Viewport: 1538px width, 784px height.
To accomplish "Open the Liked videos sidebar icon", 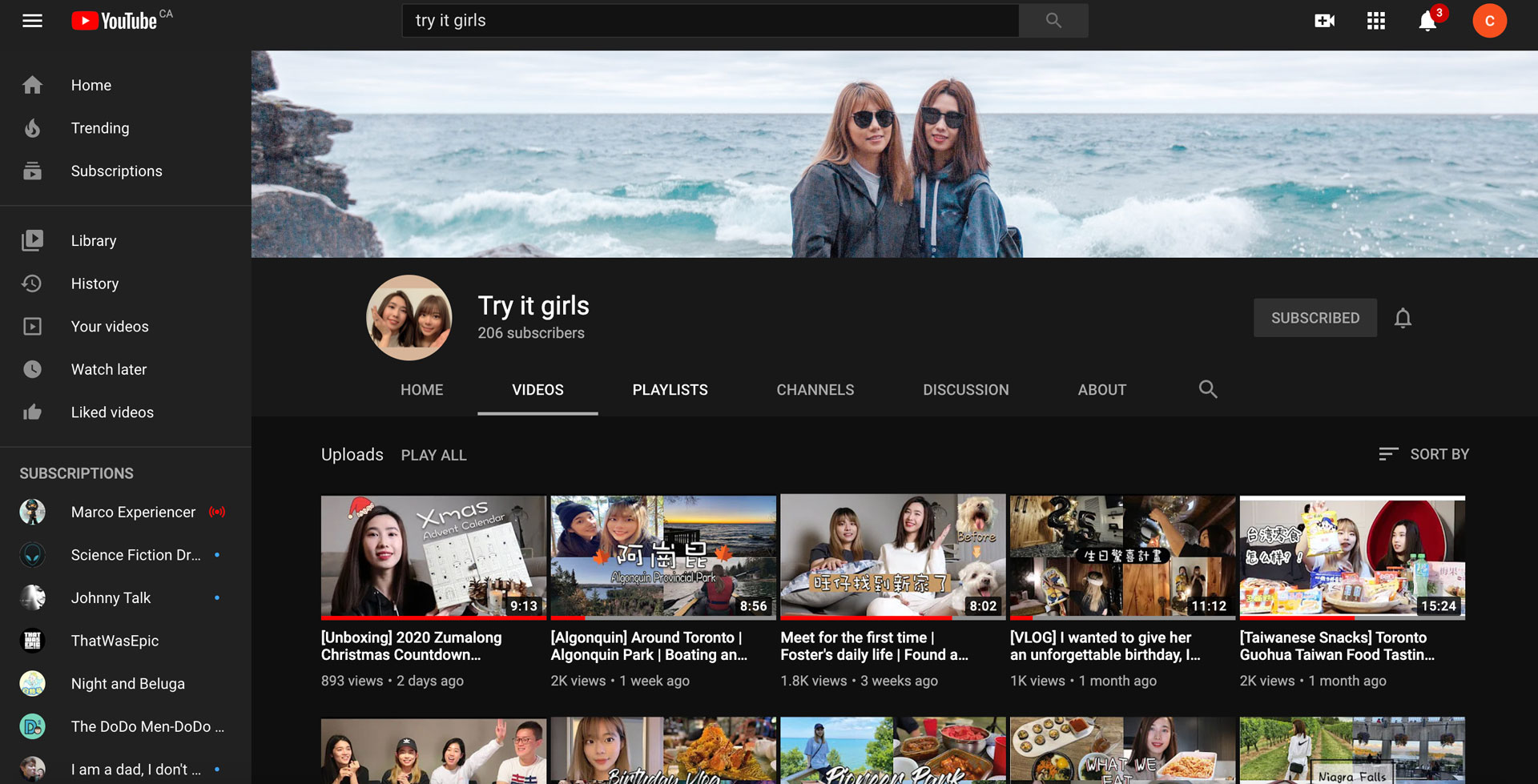I will [32, 412].
